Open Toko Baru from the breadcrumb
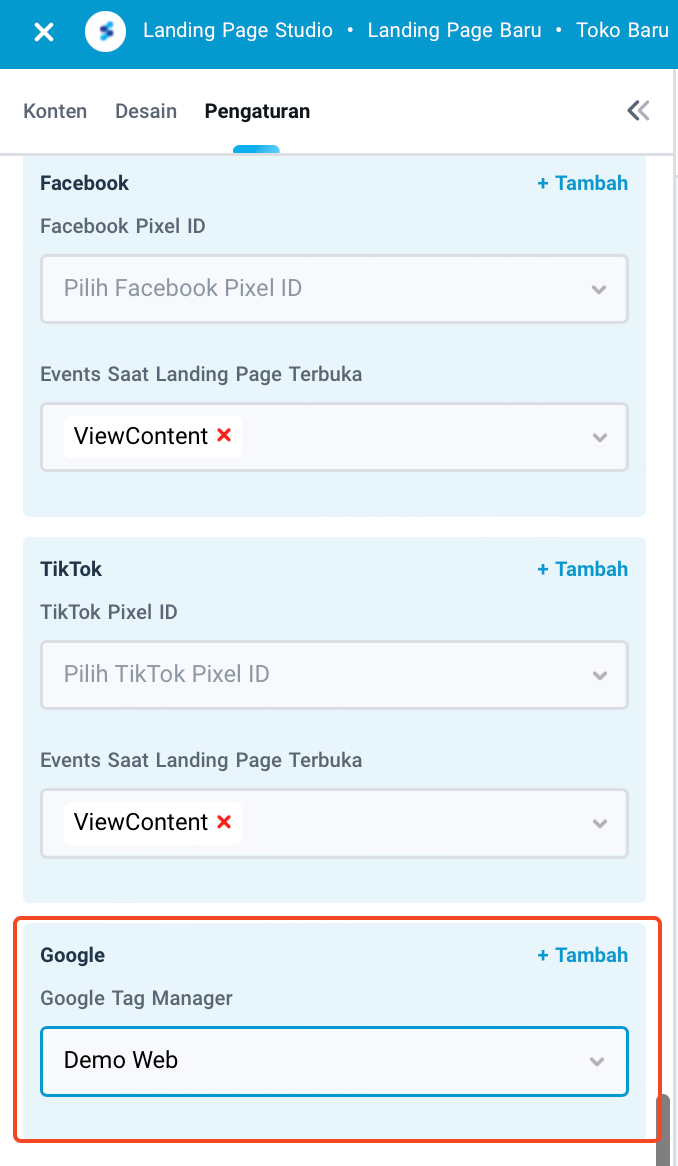The height and width of the screenshot is (1166, 678). click(622, 30)
